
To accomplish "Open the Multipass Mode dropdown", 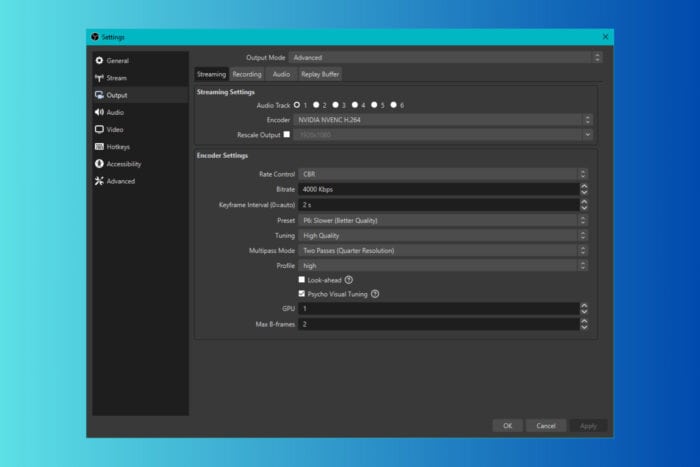I will pyautogui.click(x=443, y=251).
